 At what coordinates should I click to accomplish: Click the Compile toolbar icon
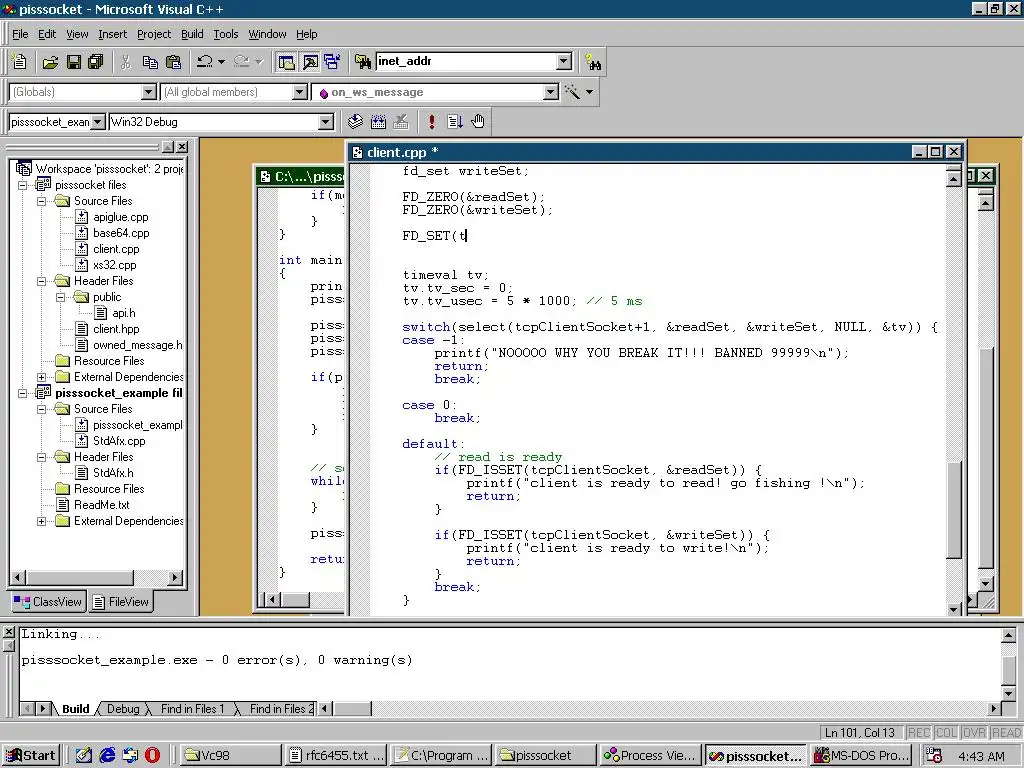point(355,121)
